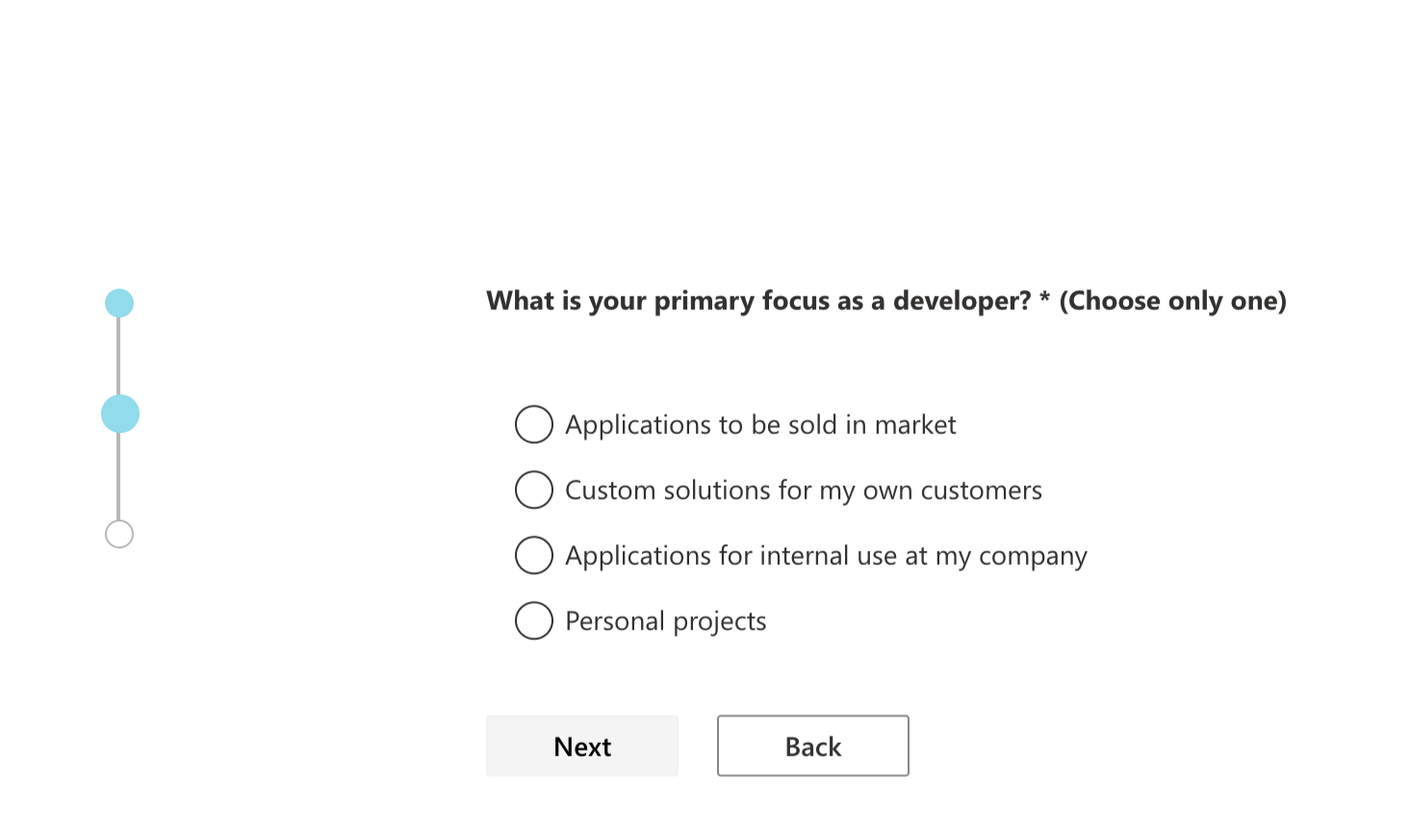This screenshot has height=840, width=1410.
Task: Select the 'Personal projects' radio circle
Action: pyautogui.click(x=534, y=621)
